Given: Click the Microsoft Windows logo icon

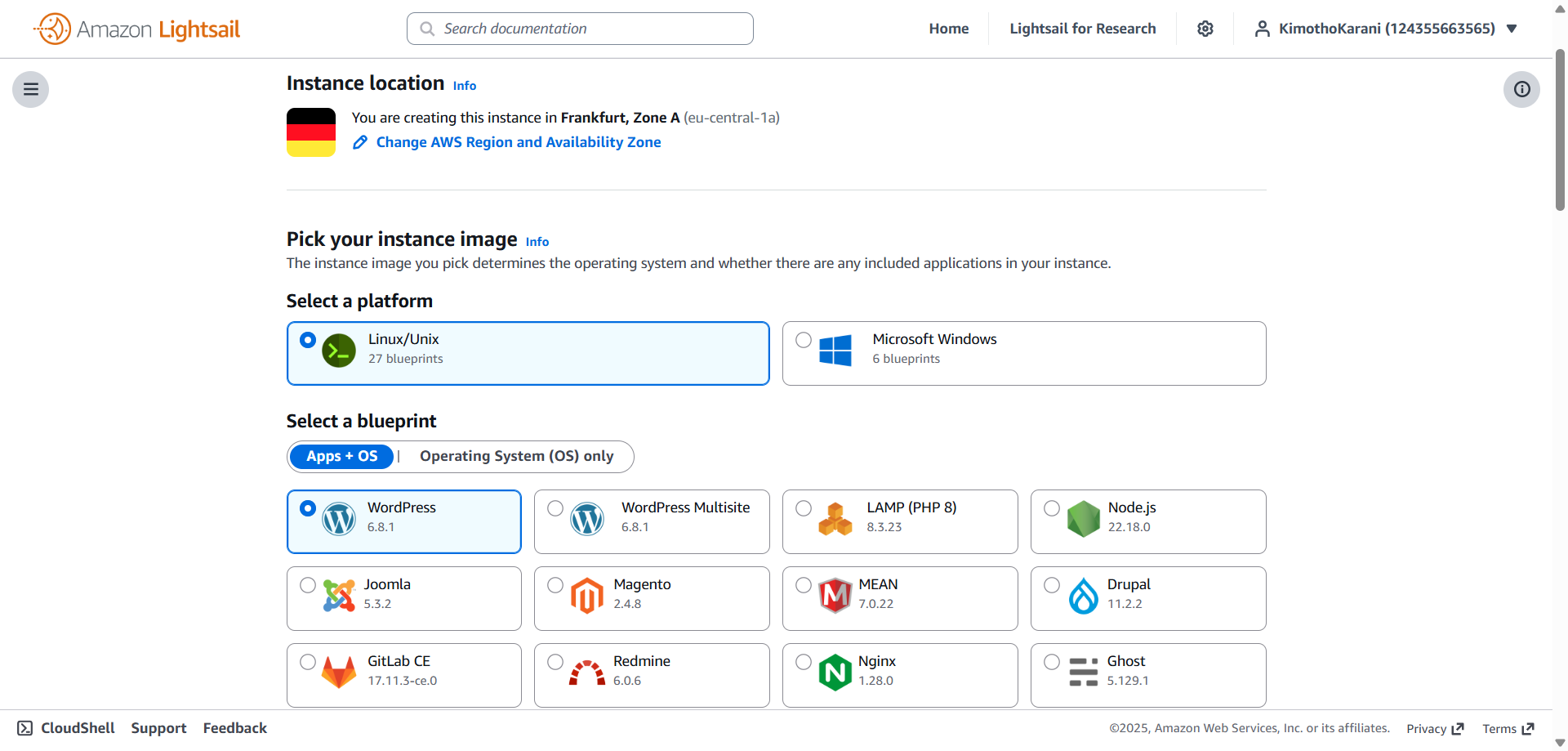Looking at the screenshot, I should point(835,351).
